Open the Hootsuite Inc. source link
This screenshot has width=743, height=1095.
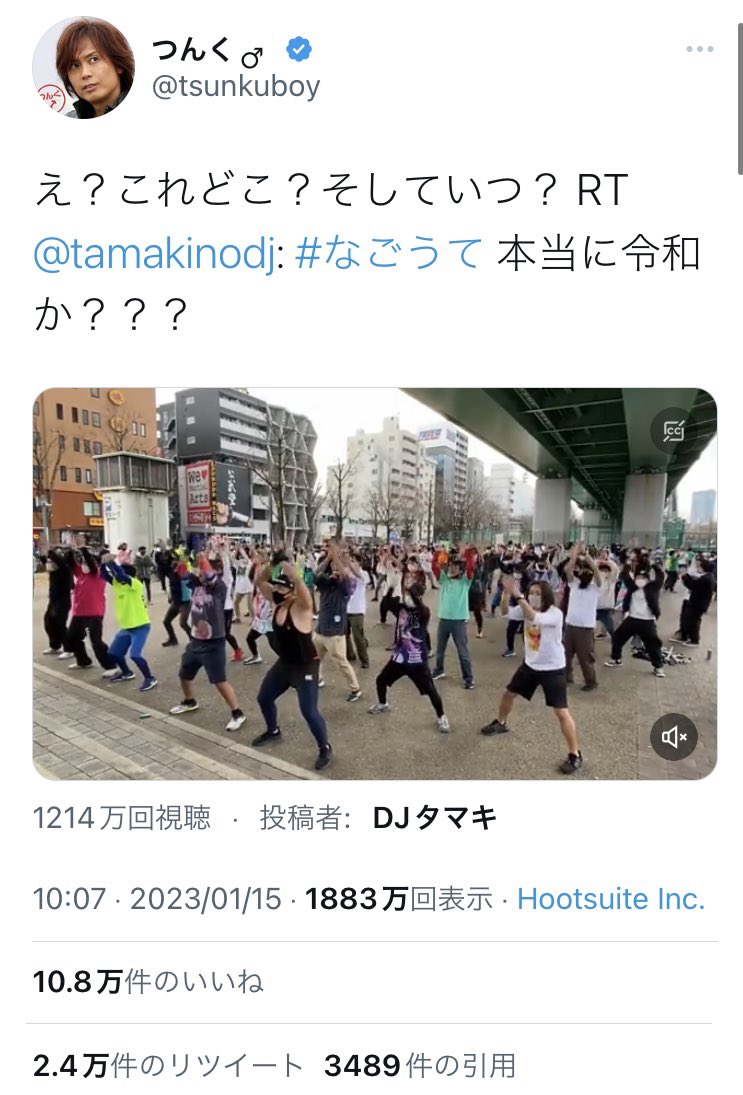(611, 899)
